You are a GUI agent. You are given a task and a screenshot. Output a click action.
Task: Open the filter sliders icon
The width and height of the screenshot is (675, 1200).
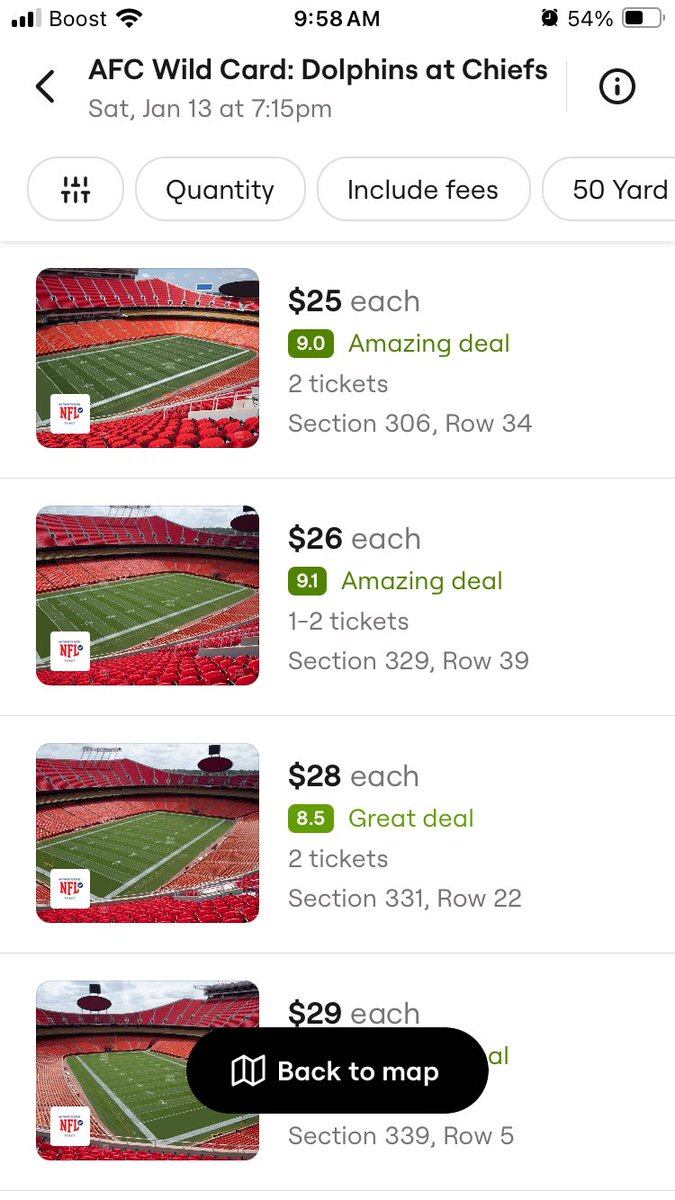pos(75,189)
